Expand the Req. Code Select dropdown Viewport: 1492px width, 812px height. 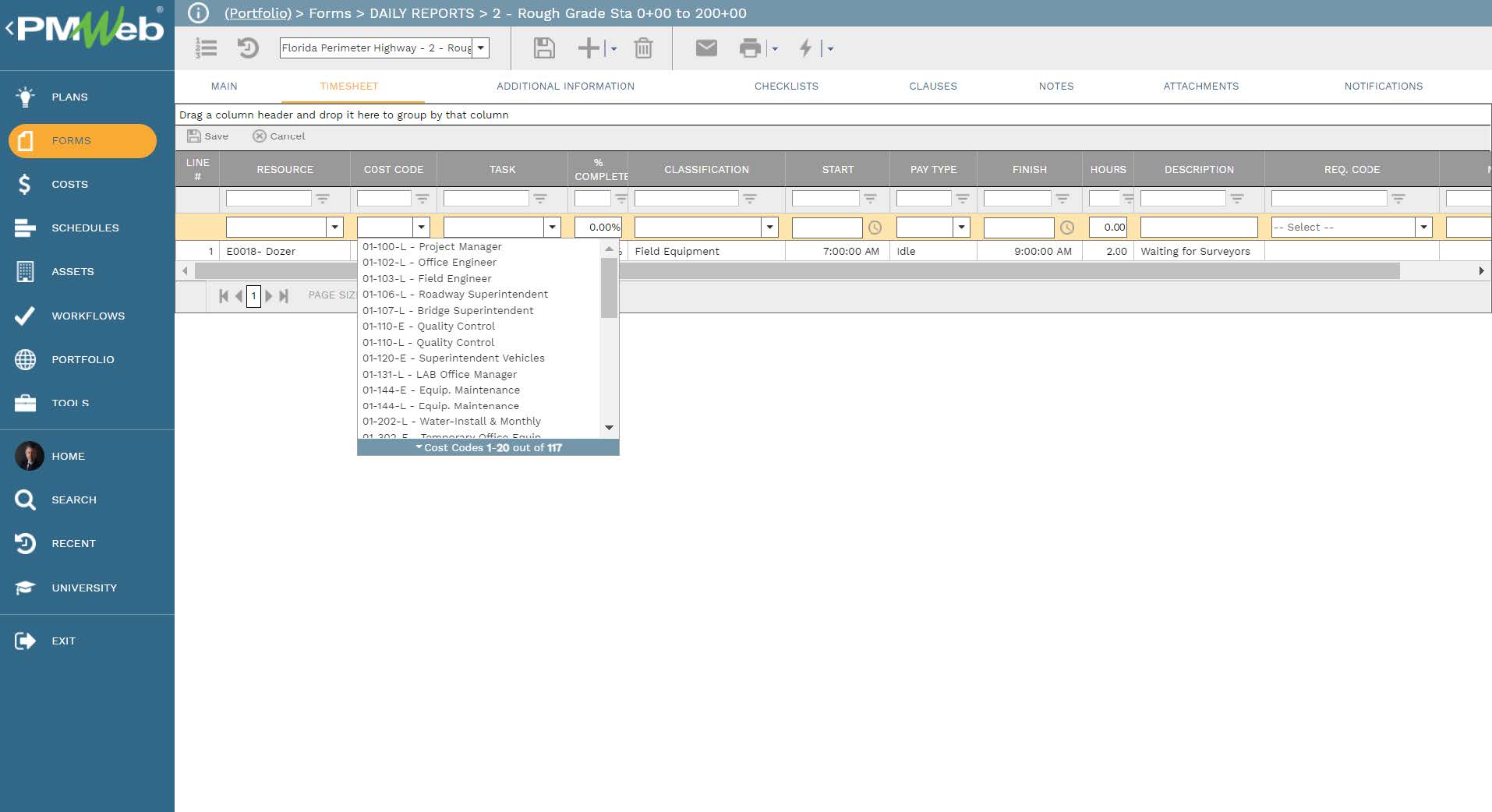[1424, 227]
